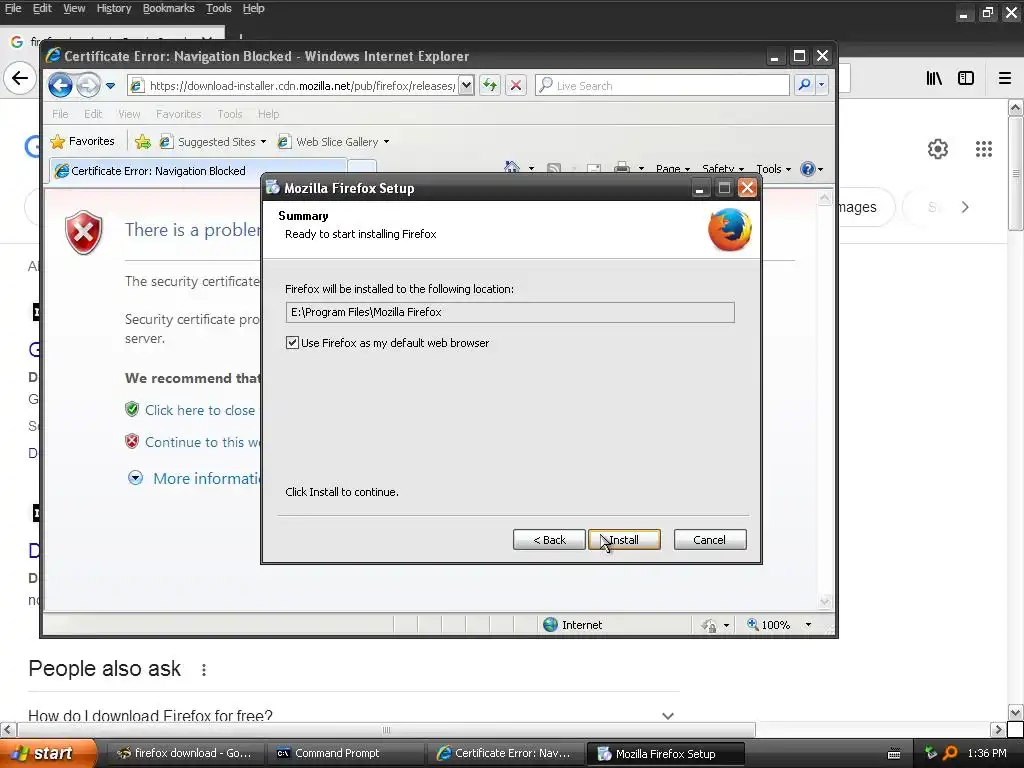This screenshot has height=768, width=1024.
Task: Open the IE Page command dropdown
Action: coord(673,168)
